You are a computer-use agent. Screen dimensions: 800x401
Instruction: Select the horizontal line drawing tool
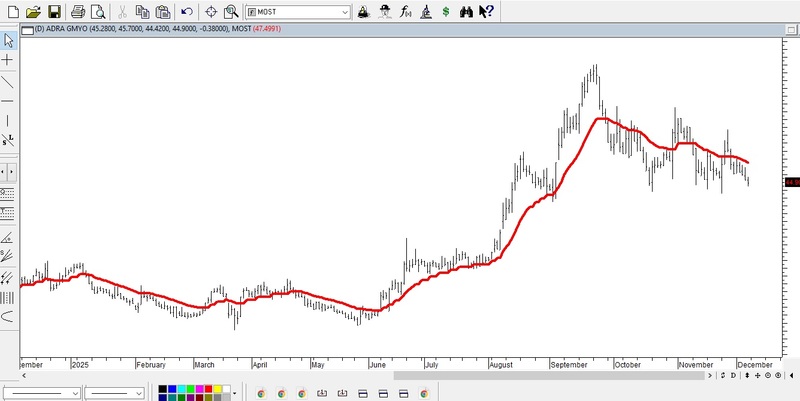[x=8, y=101]
